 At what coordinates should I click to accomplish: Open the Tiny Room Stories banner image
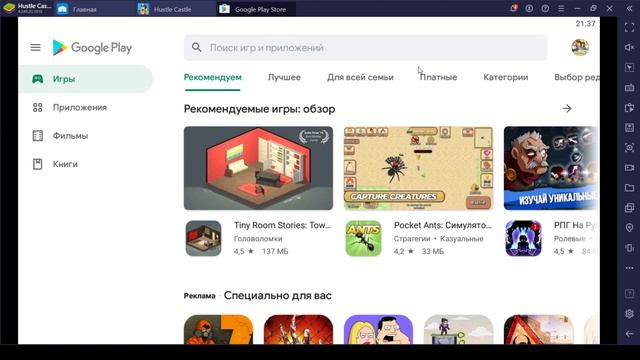click(258, 168)
